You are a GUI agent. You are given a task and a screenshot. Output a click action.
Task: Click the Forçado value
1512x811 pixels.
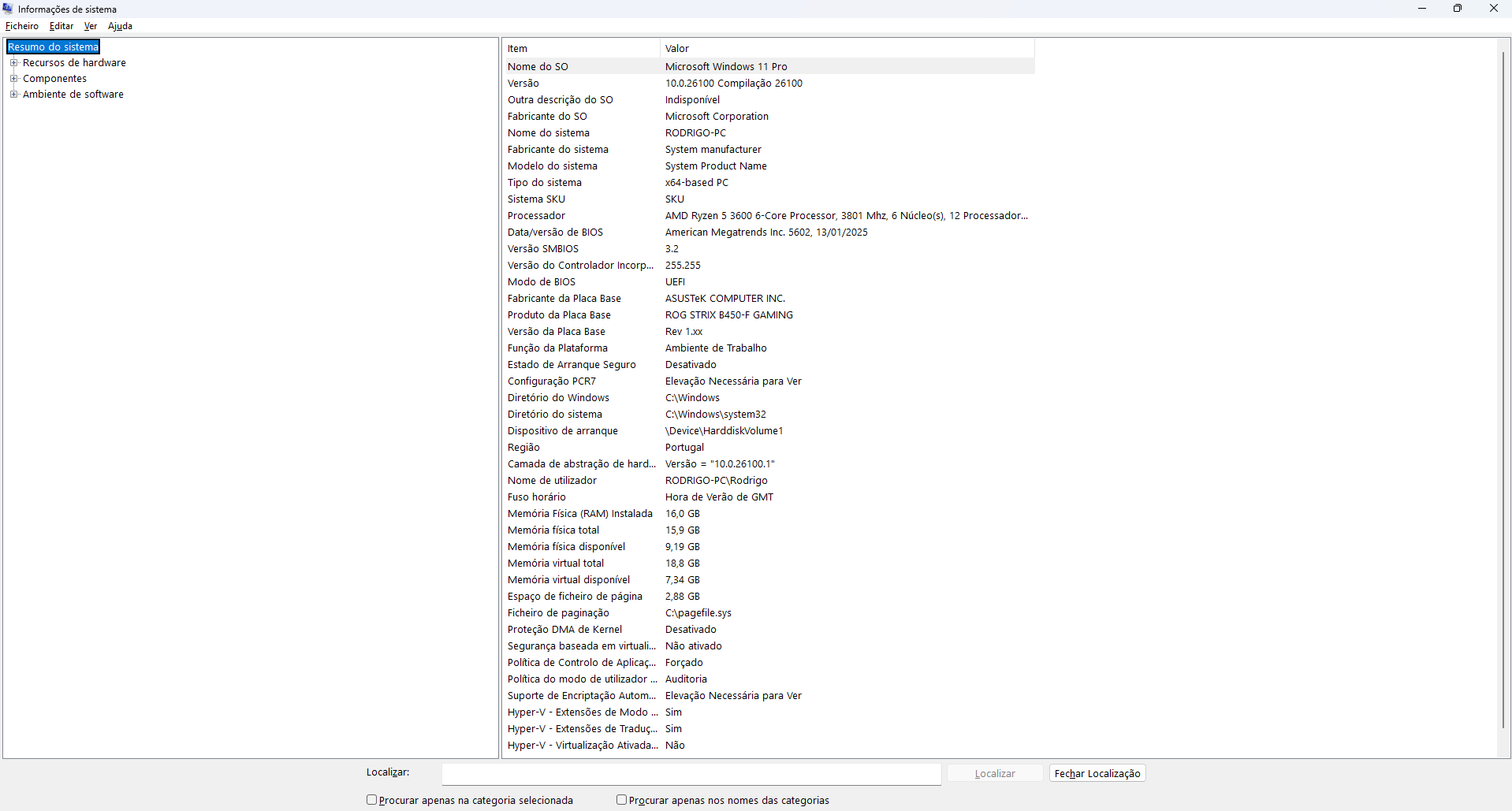coord(684,663)
